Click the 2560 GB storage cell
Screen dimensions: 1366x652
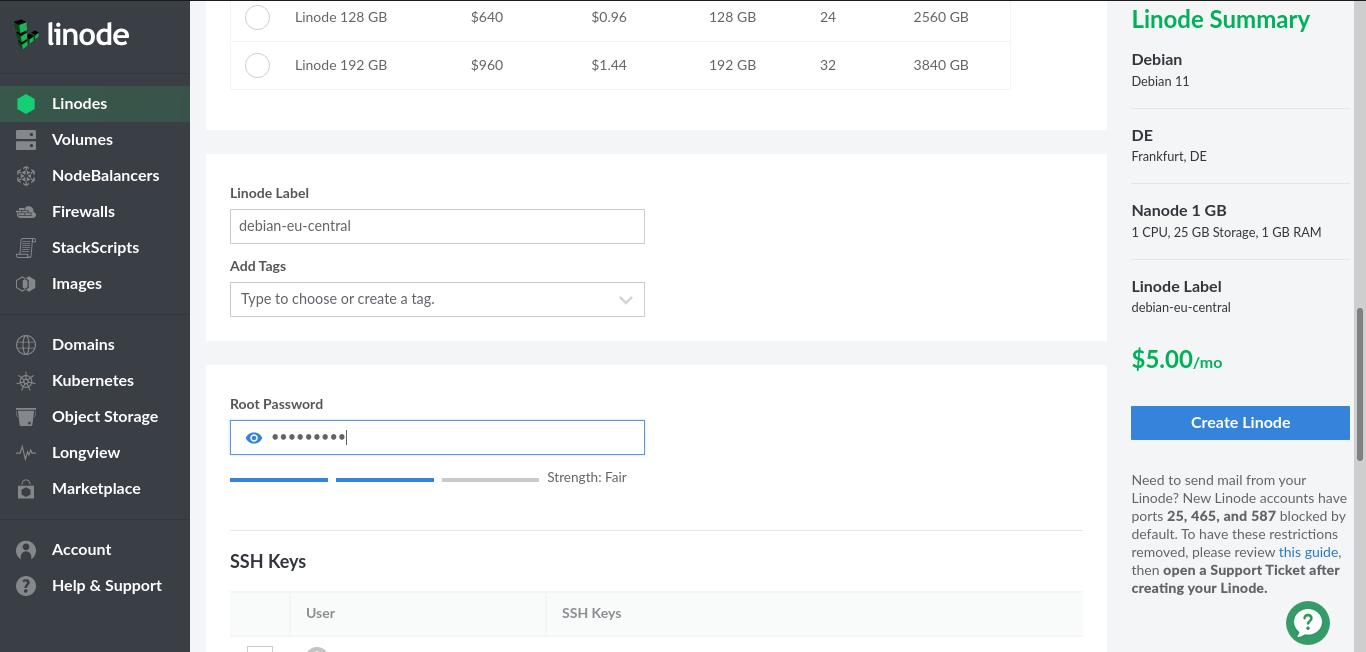tap(941, 17)
